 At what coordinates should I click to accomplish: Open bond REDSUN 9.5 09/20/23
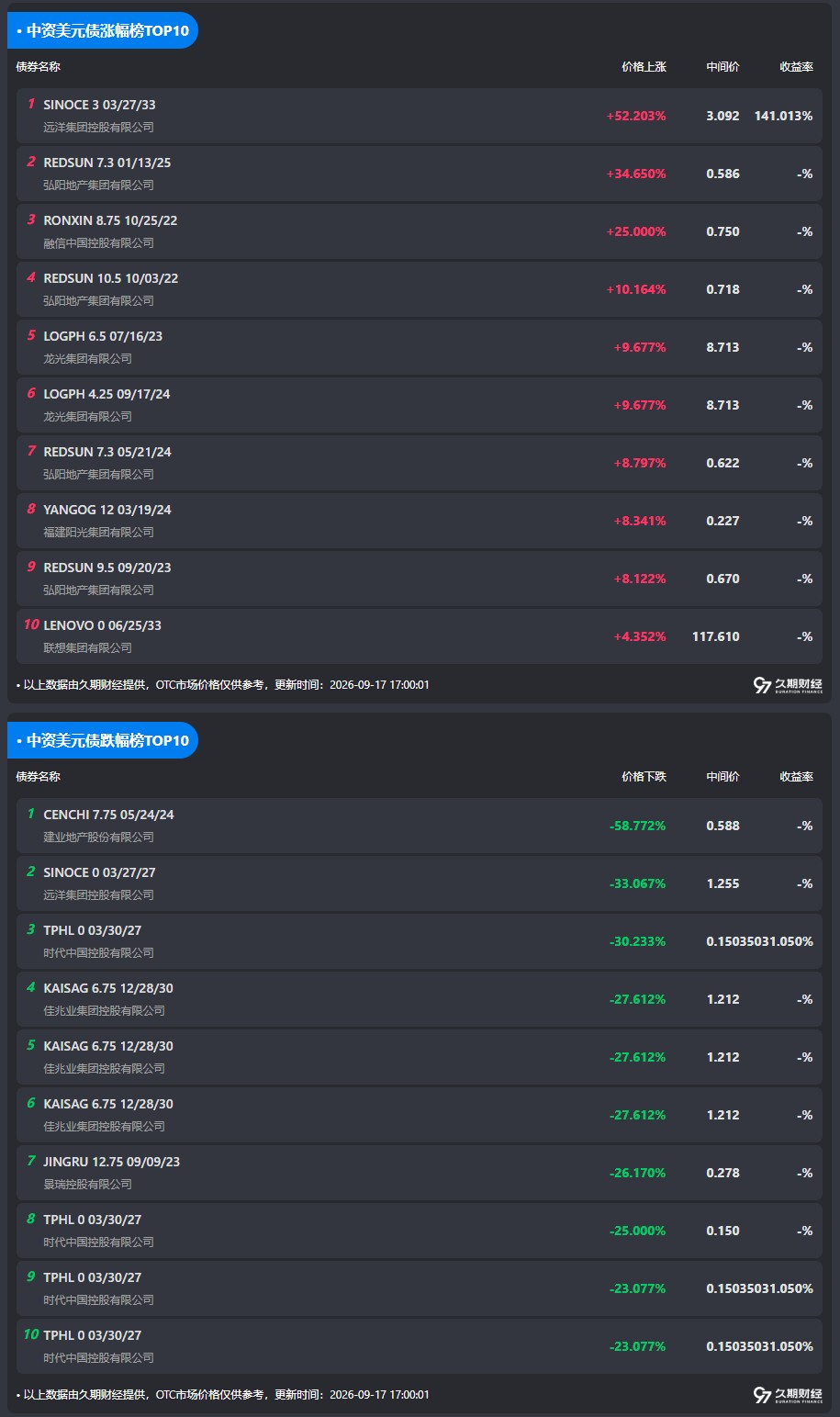point(106,568)
